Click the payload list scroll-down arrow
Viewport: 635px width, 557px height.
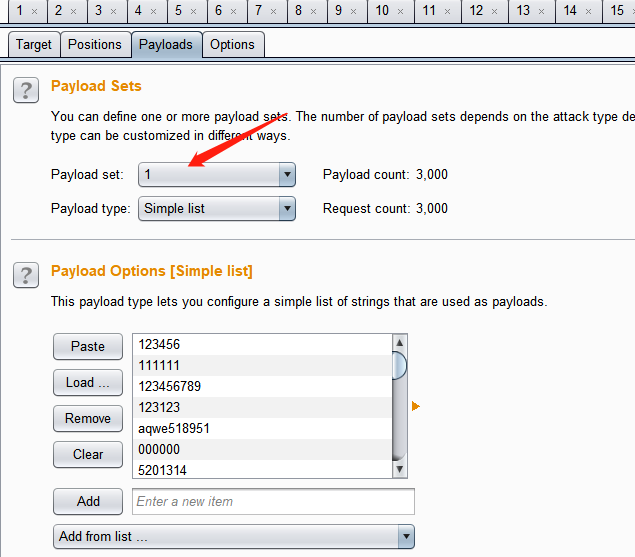pyautogui.click(x=400, y=469)
